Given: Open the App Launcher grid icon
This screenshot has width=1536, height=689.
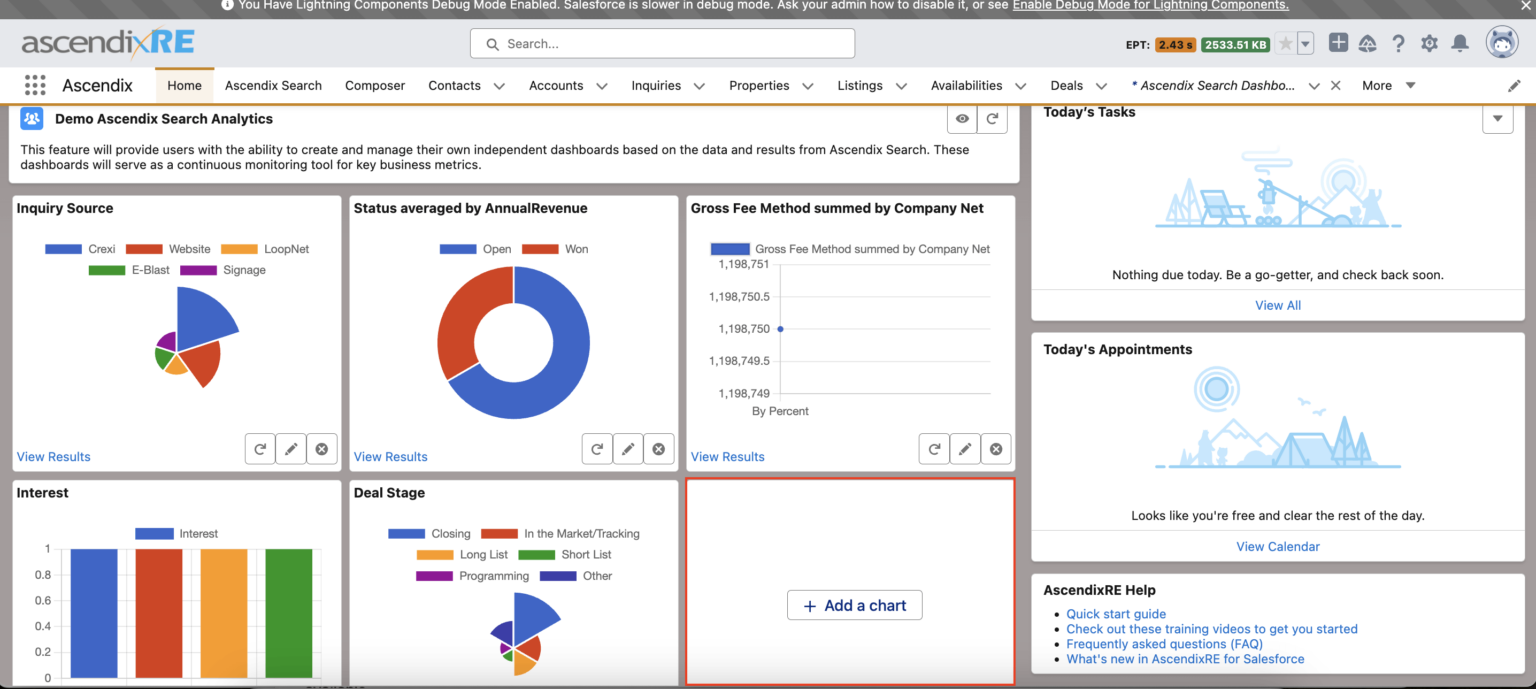Looking at the screenshot, I should click(x=35, y=85).
